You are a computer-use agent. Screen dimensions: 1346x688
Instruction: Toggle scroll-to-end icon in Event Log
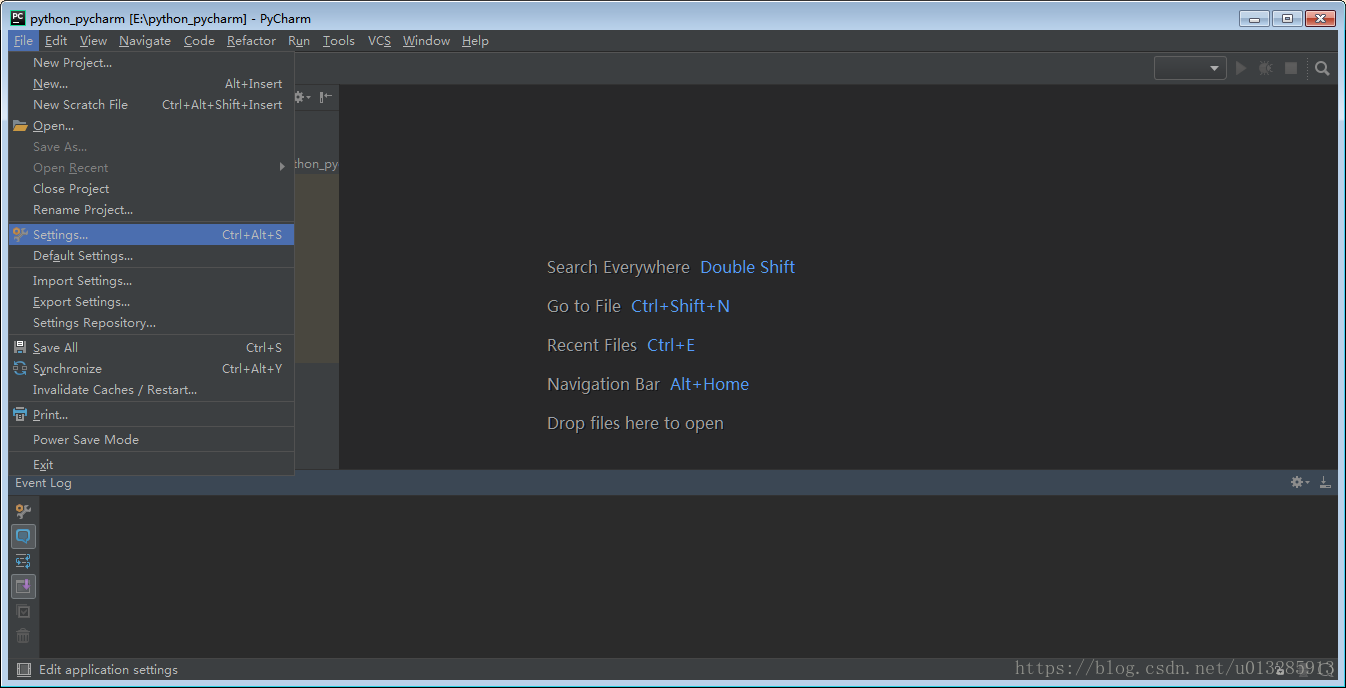(x=23, y=586)
